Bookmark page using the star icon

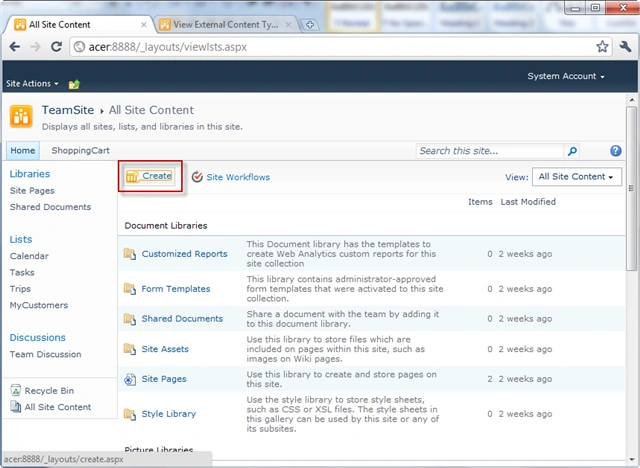click(602, 47)
